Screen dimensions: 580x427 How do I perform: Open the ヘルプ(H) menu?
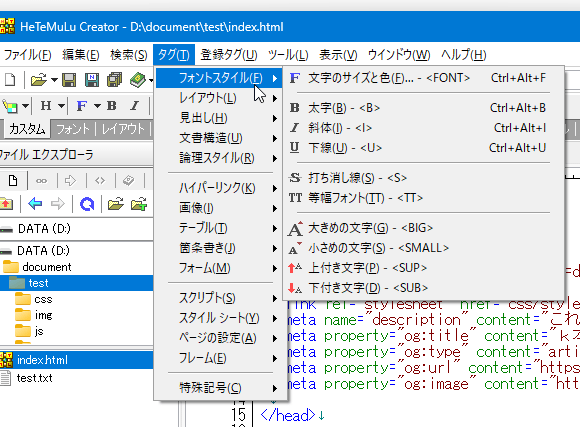point(463,55)
